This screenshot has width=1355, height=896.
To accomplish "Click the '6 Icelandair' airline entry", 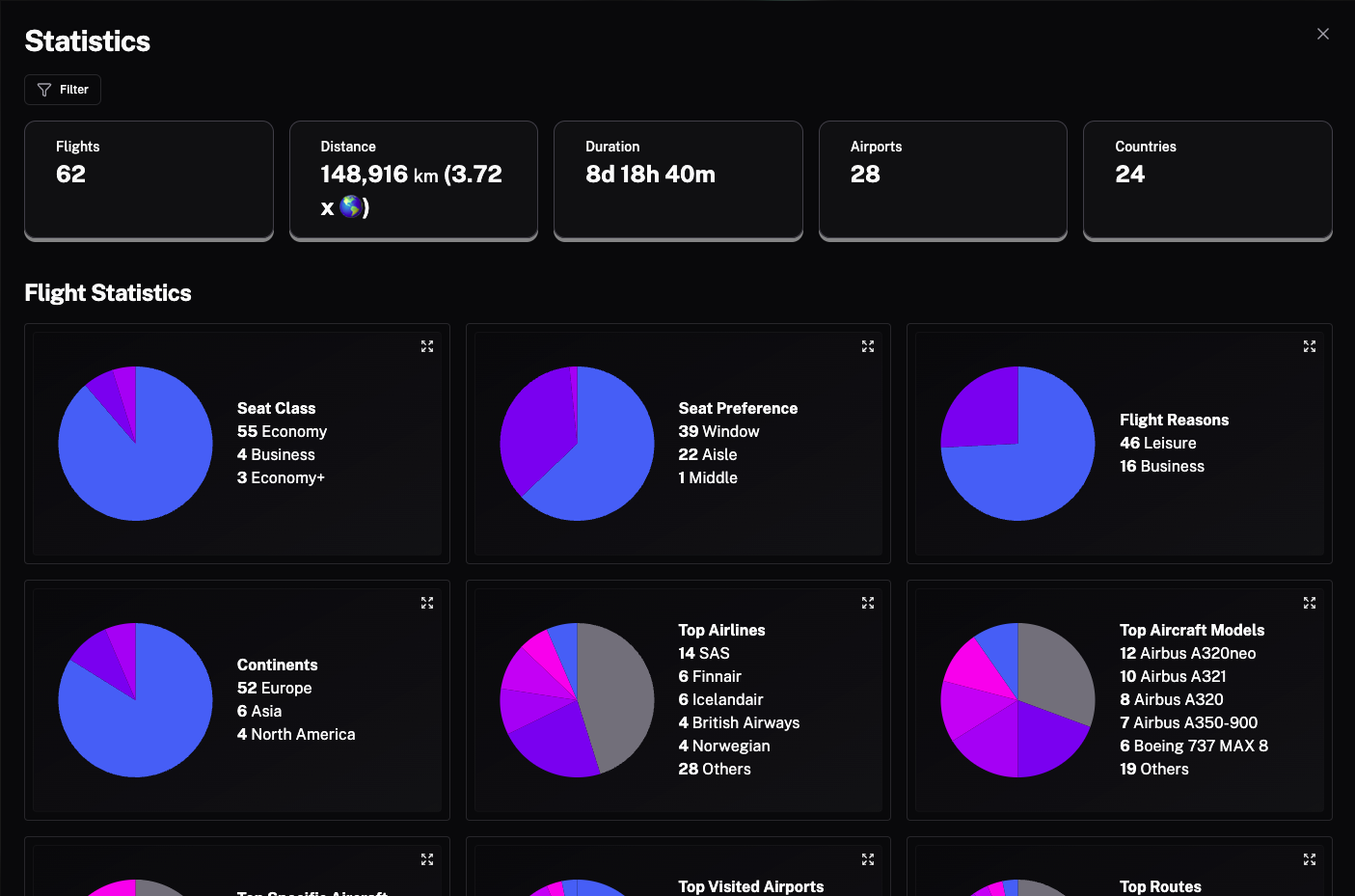I will [x=720, y=699].
